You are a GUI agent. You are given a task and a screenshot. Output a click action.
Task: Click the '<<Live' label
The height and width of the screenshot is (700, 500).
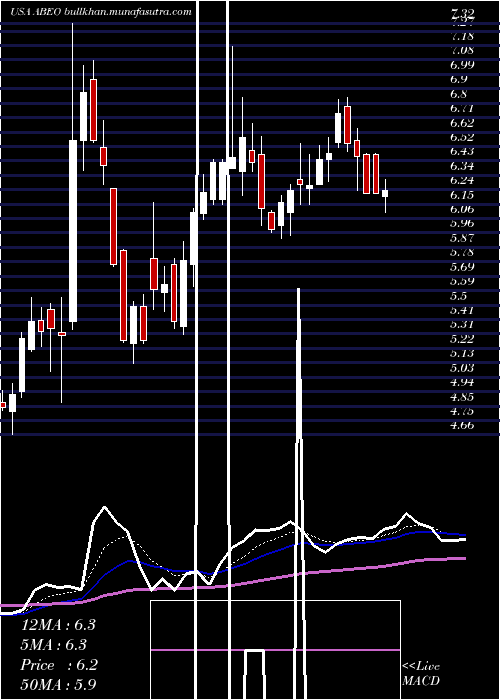421,667
